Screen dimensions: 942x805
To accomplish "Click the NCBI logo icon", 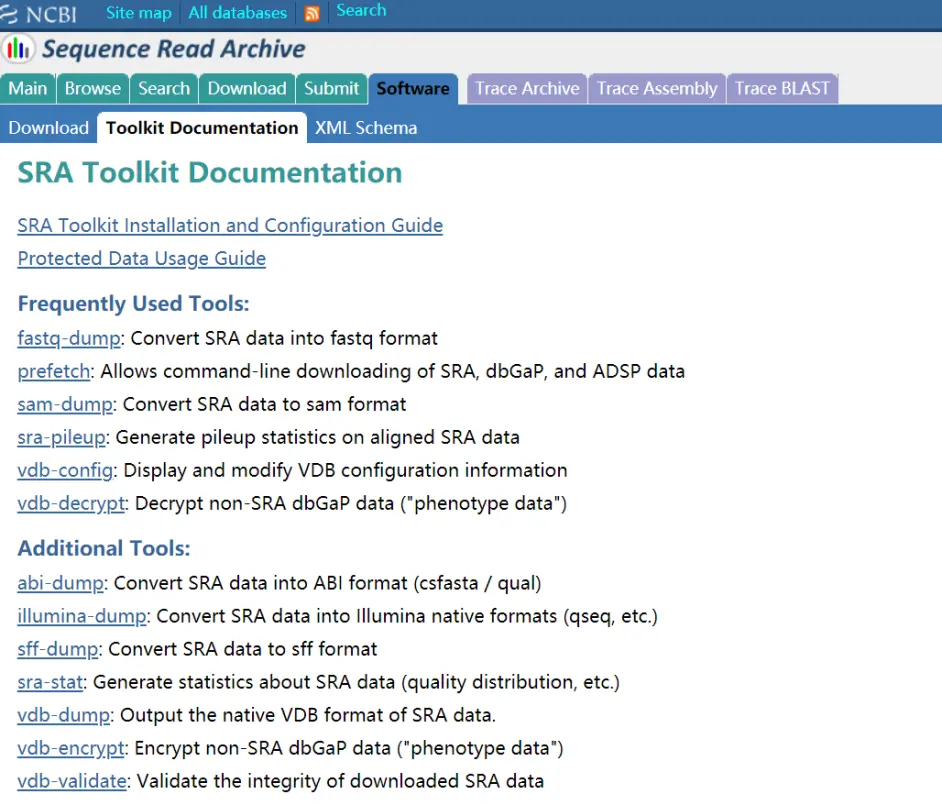I will click(x=14, y=13).
